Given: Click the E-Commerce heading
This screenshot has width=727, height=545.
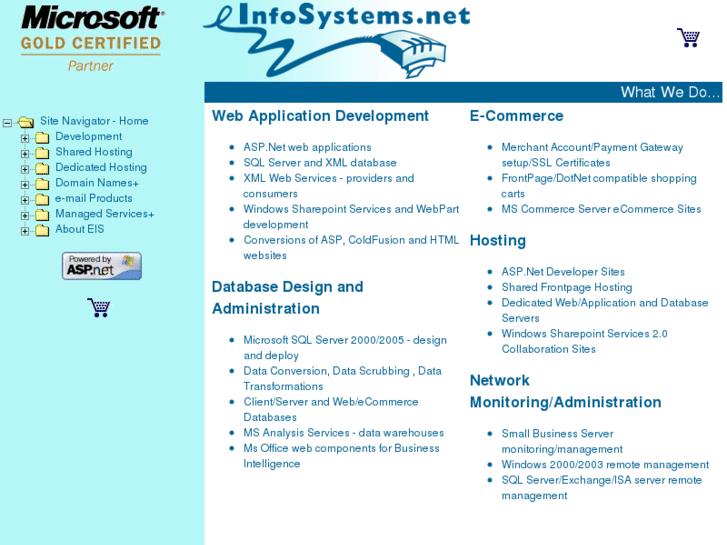Looking at the screenshot, I should [x=517, y=116].
